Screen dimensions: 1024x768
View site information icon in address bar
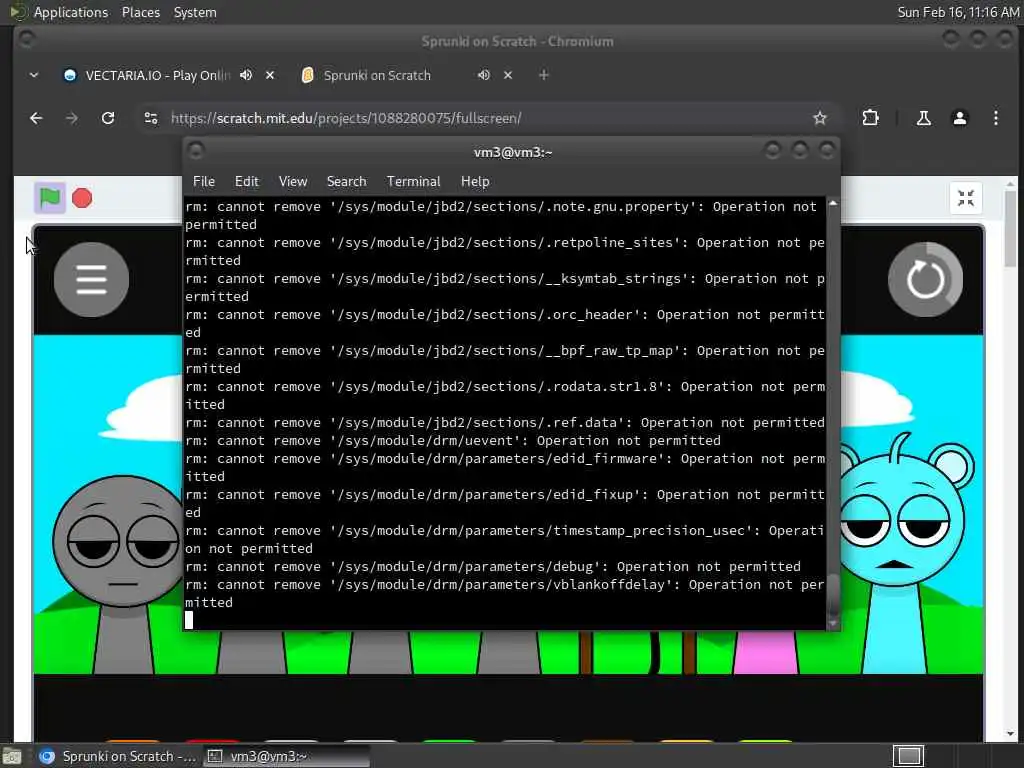[151, 118]
